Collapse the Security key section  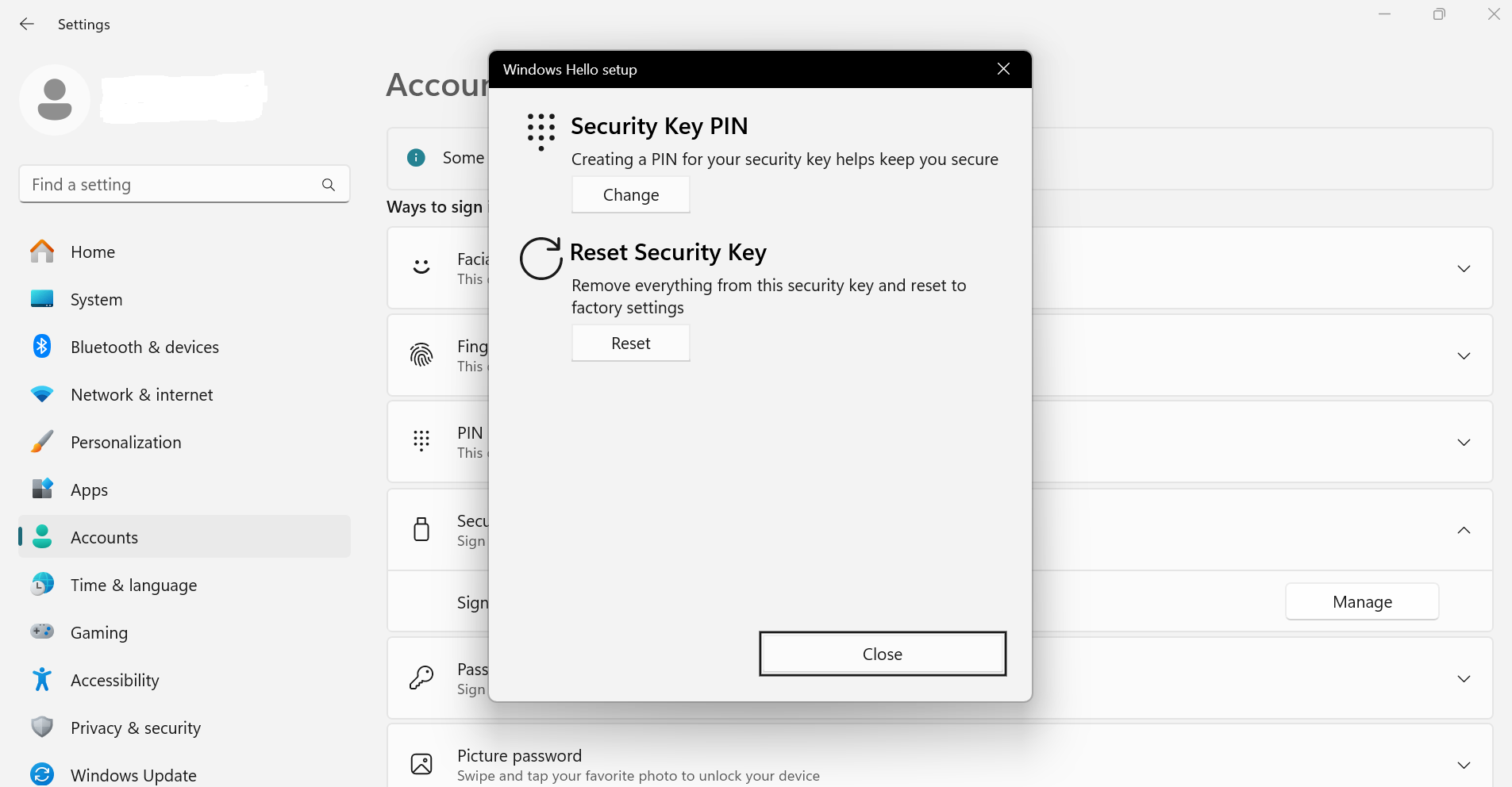(1464, 530)
